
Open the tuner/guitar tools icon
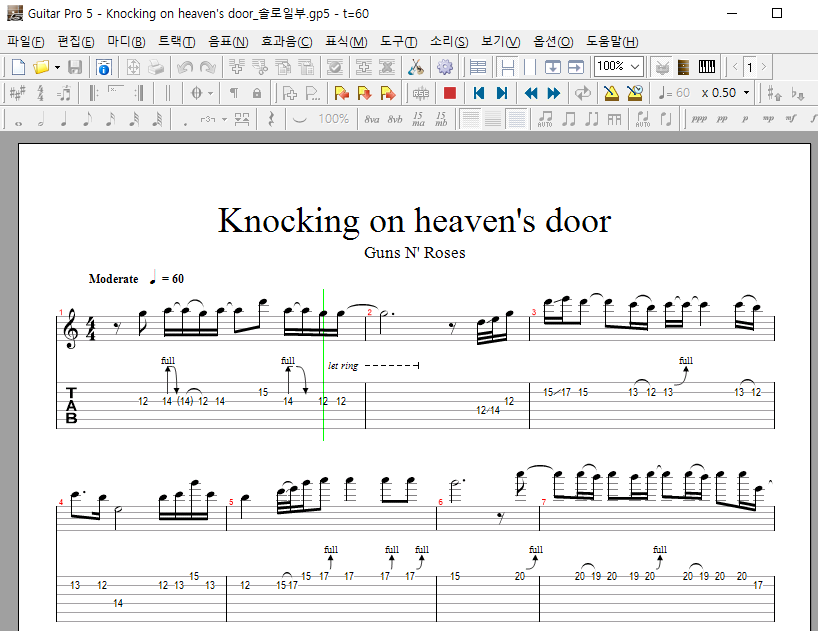coord(415,67)
